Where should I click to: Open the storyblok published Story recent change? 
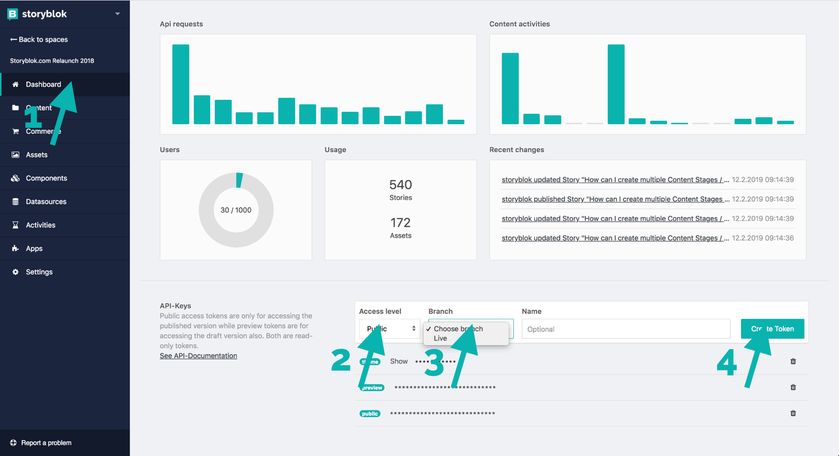616,199
